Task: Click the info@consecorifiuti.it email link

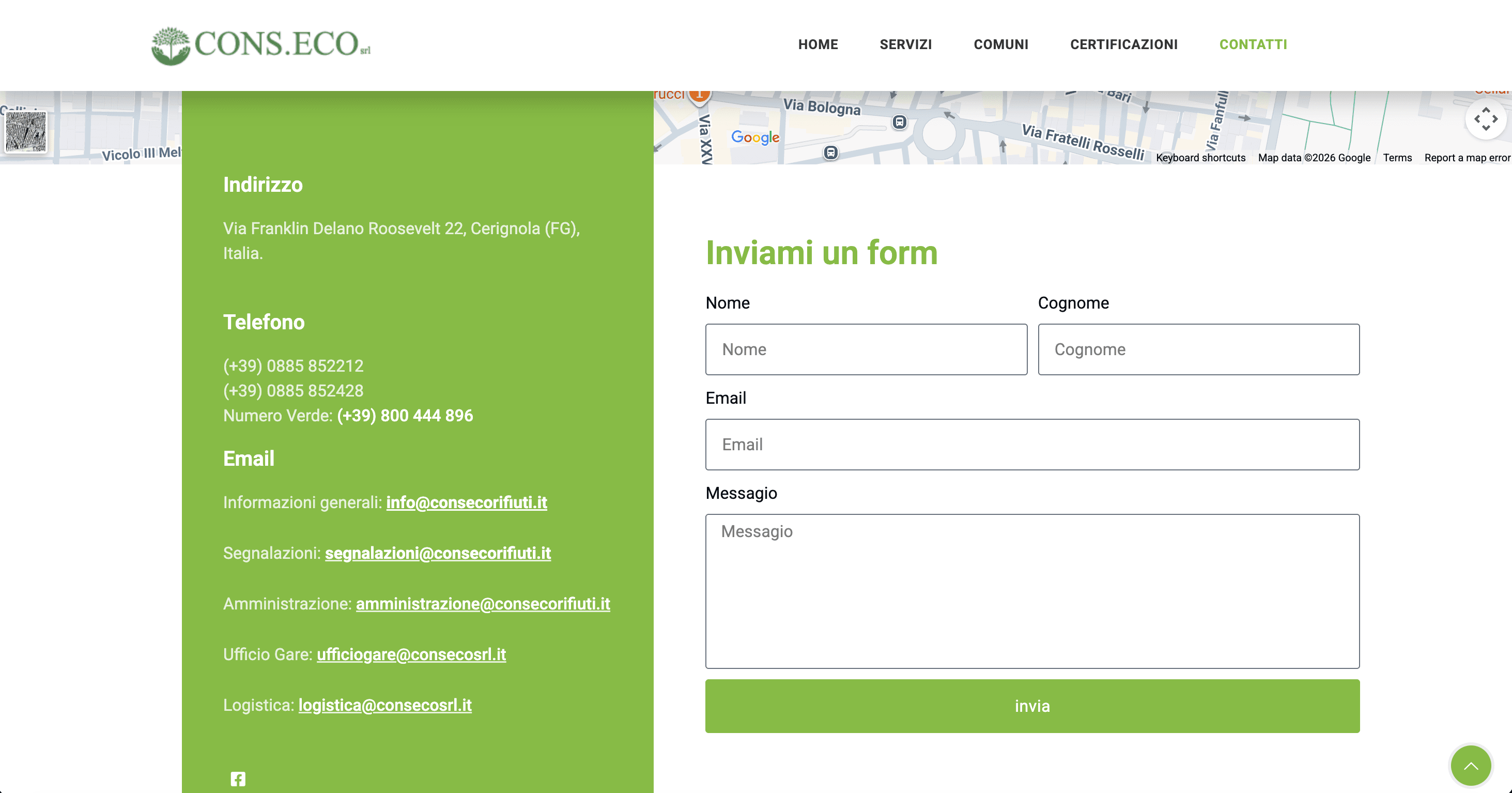Action: [466, 502]
